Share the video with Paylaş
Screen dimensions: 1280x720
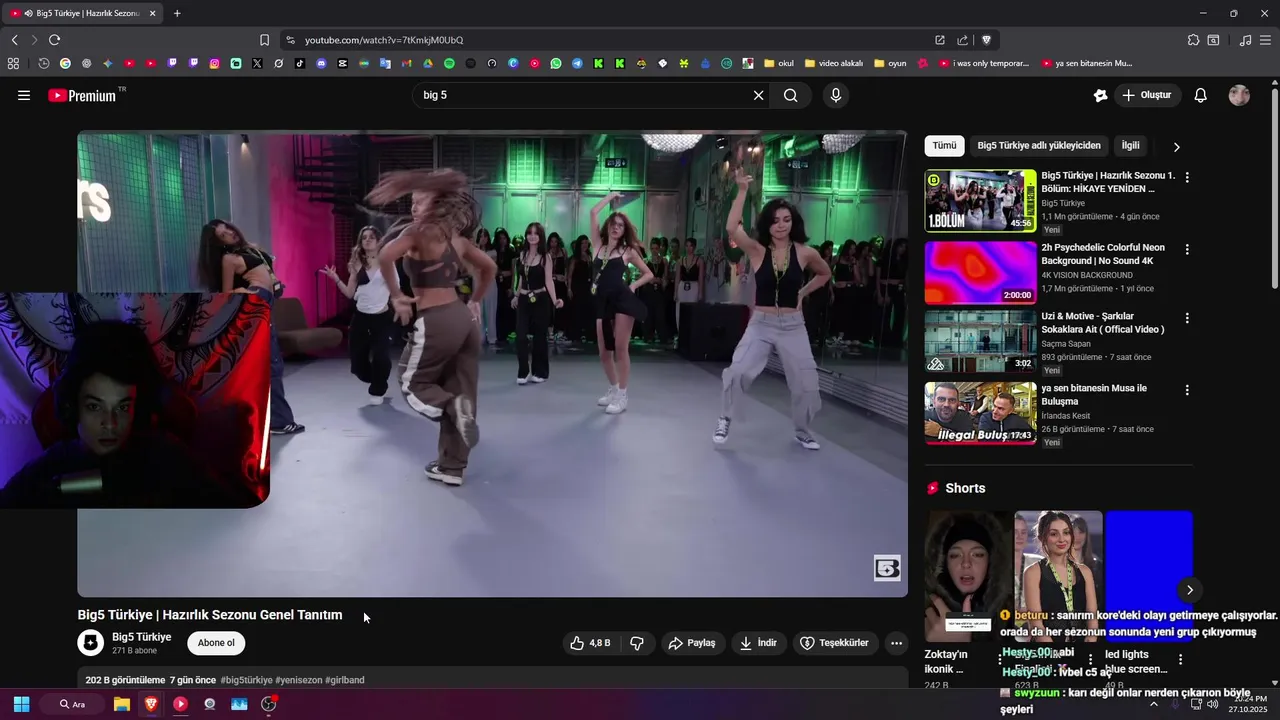point(692,643)
